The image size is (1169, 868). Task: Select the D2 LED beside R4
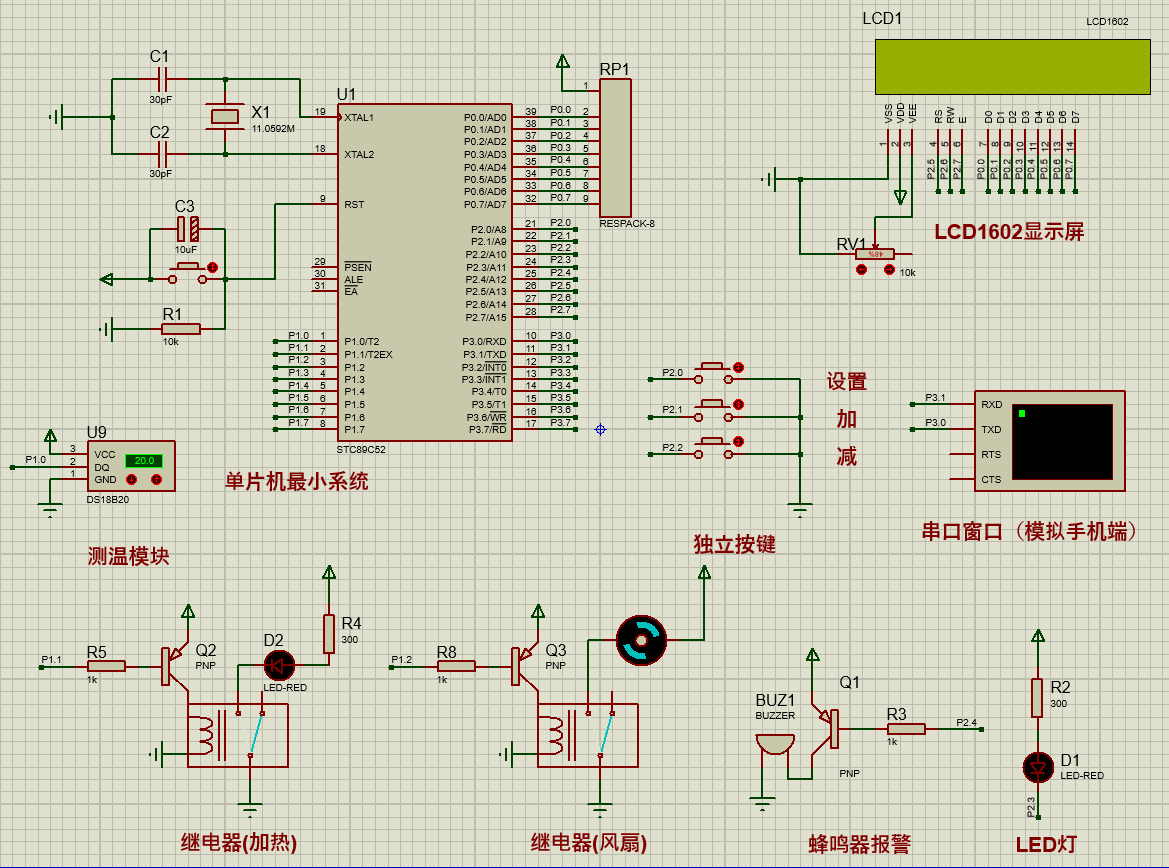click(x=277, y=664)
